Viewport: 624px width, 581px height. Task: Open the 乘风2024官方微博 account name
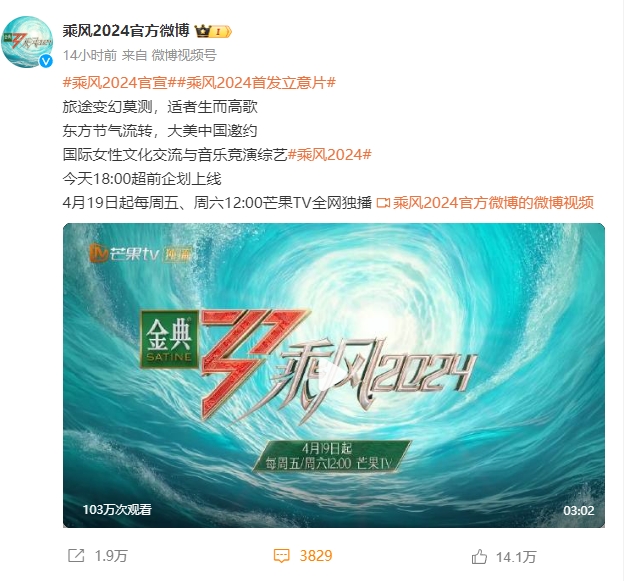(126, 31)
